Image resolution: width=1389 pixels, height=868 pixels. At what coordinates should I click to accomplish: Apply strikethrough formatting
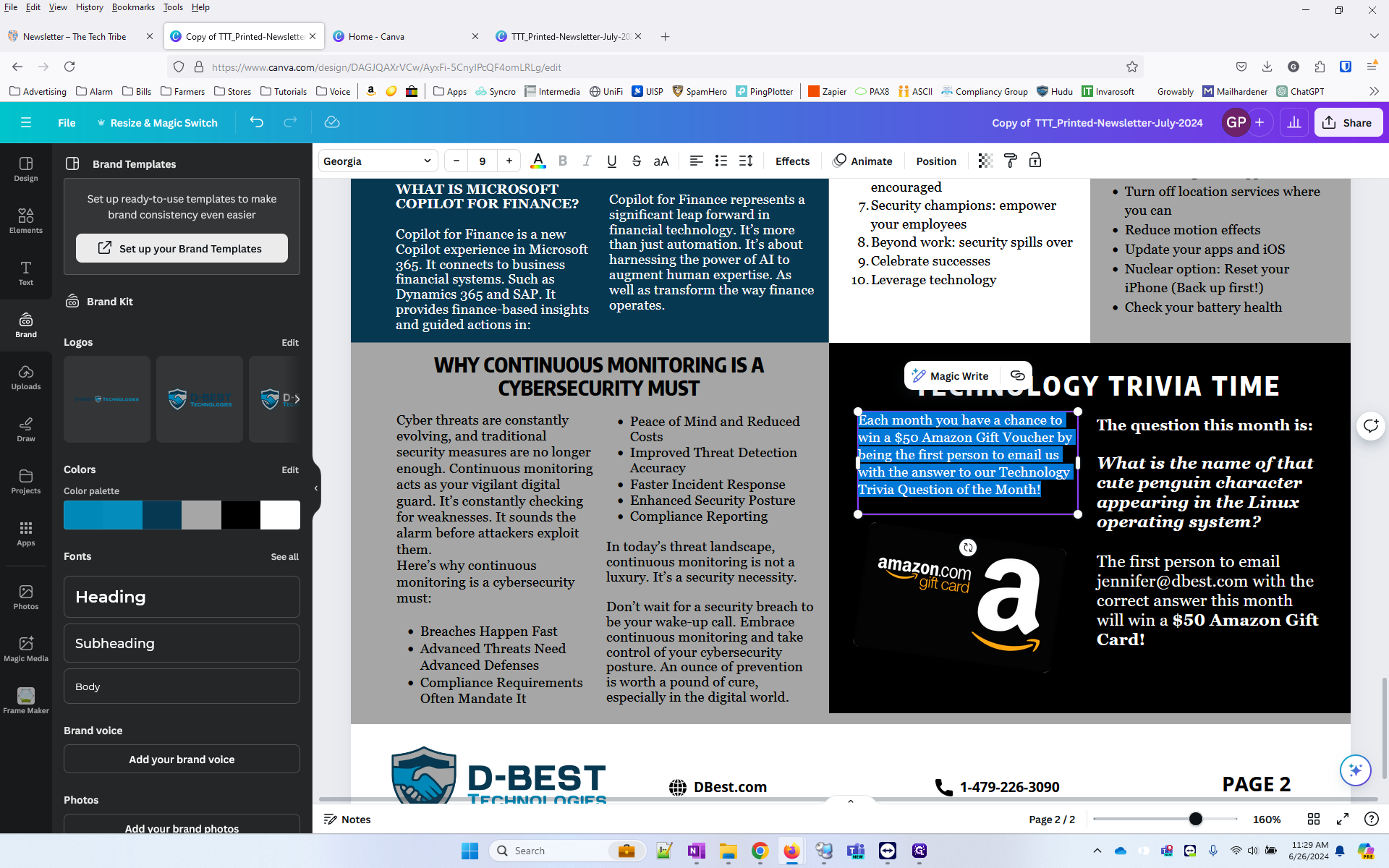click(637, 161)
